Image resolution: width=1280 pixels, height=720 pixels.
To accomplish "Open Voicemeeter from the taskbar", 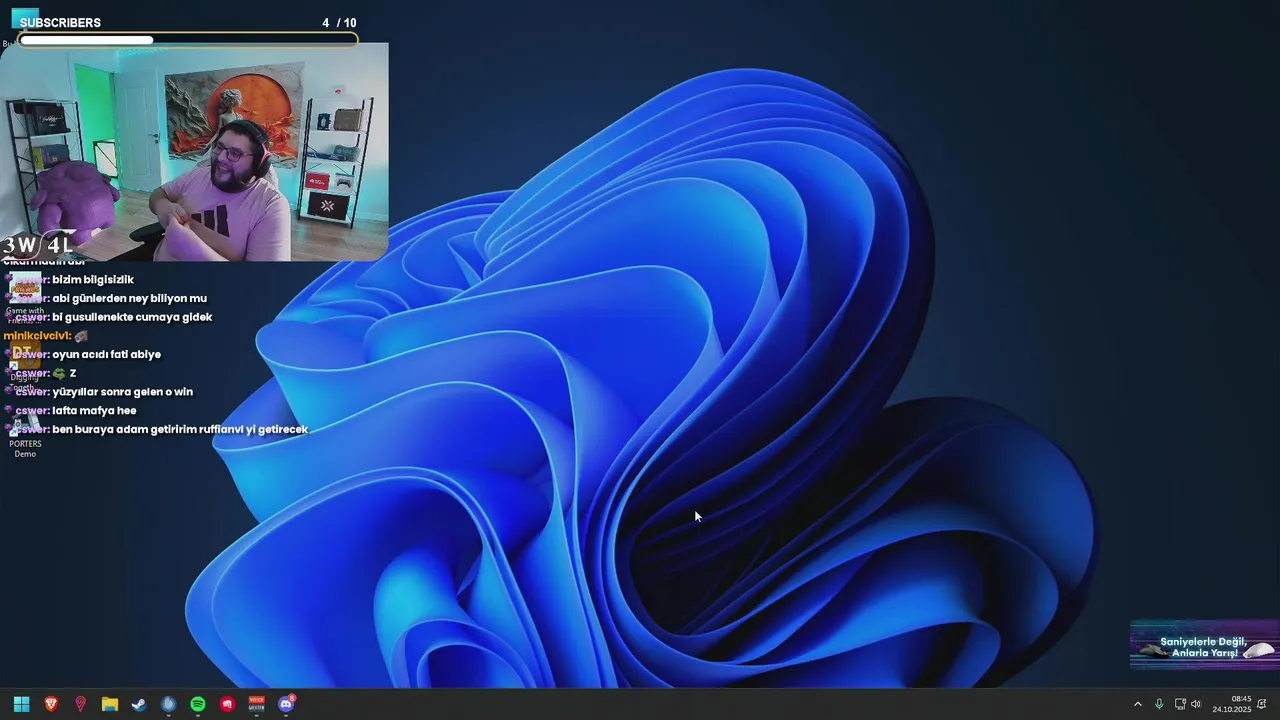I will (257, 704).
